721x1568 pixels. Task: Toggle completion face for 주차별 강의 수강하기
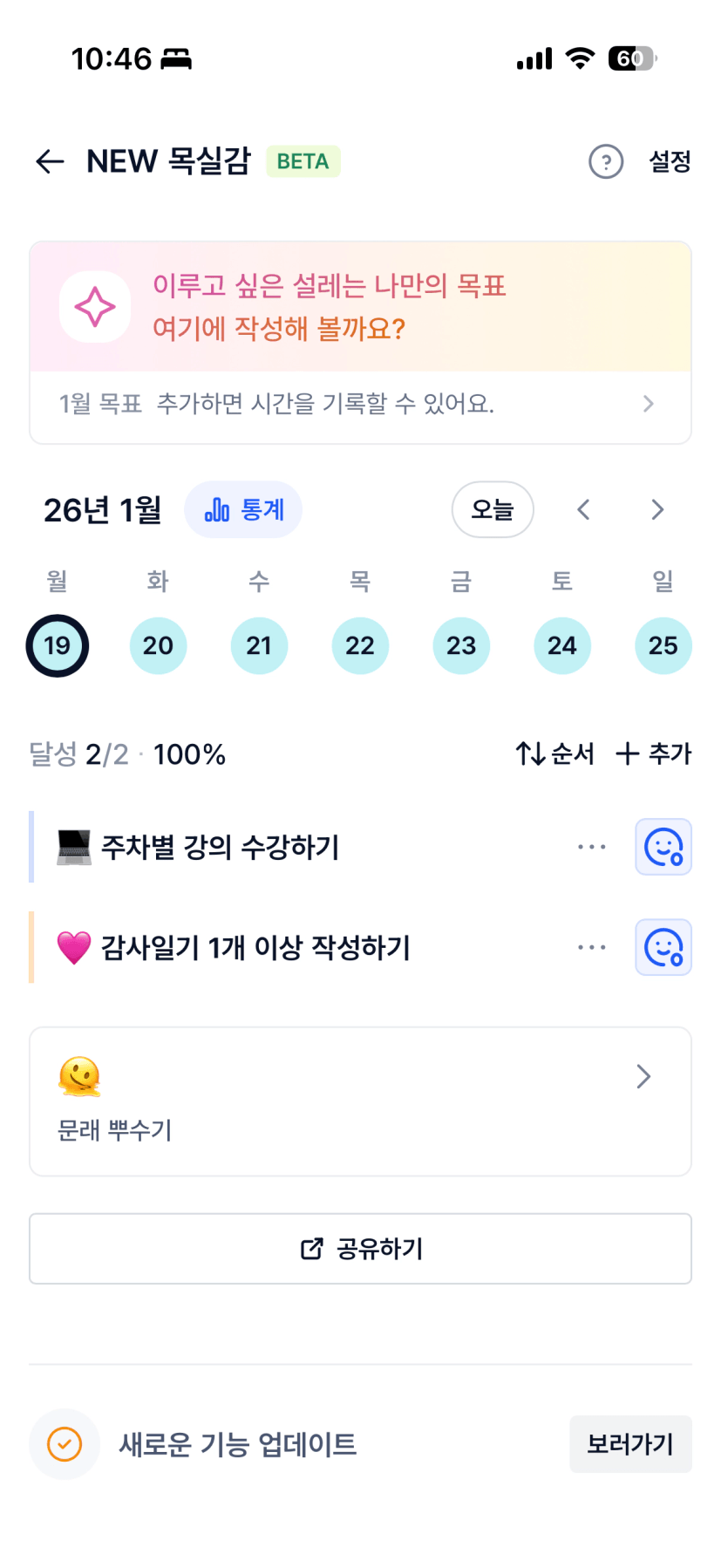(x=663, y=847)
